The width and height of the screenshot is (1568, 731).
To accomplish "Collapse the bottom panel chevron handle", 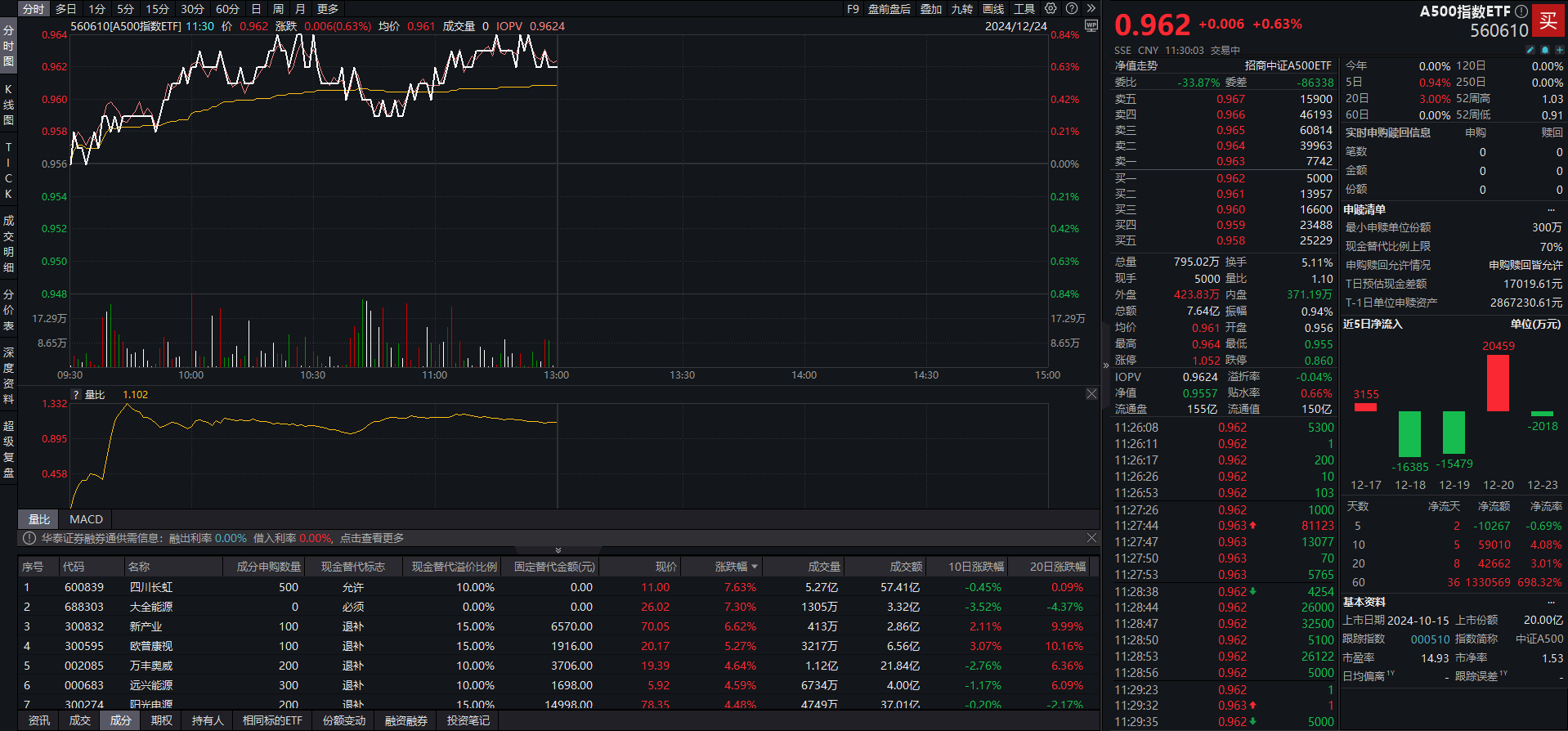I will [558, 550].
